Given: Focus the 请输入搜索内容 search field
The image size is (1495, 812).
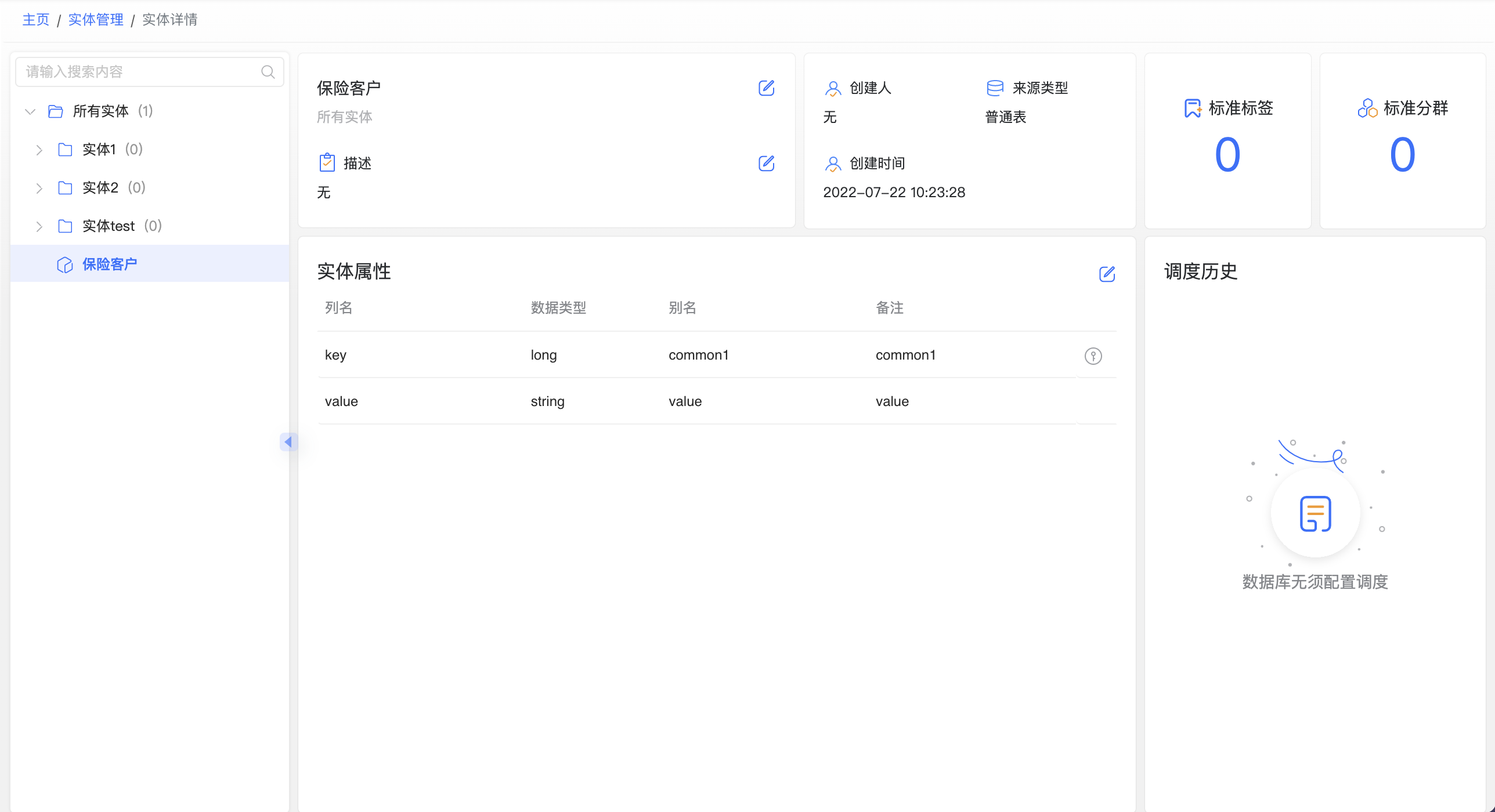Looking at the screenshot, I should [149, 72].
